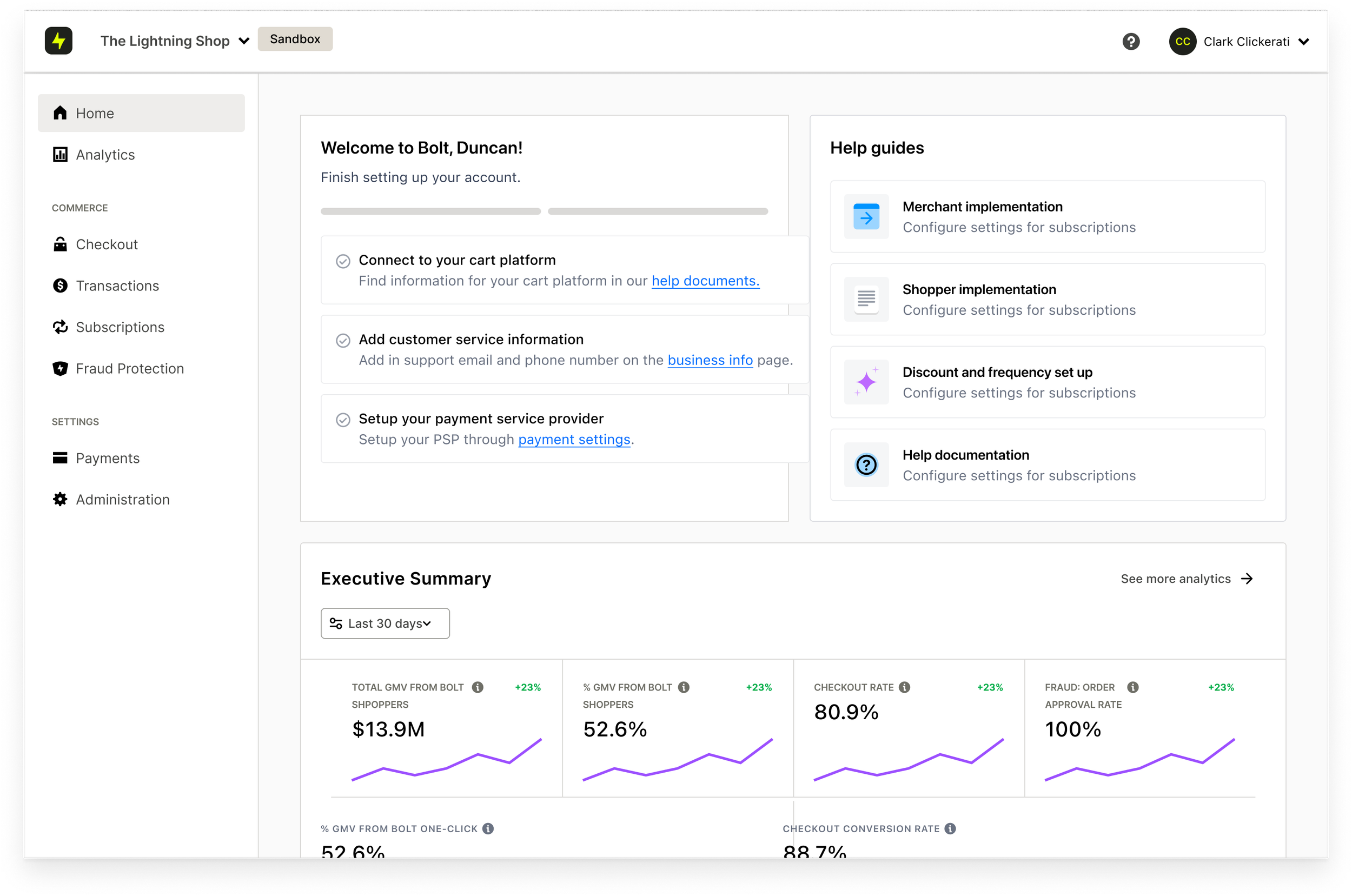
Task: Switch to the Home menu item
Action: point(94,112)
